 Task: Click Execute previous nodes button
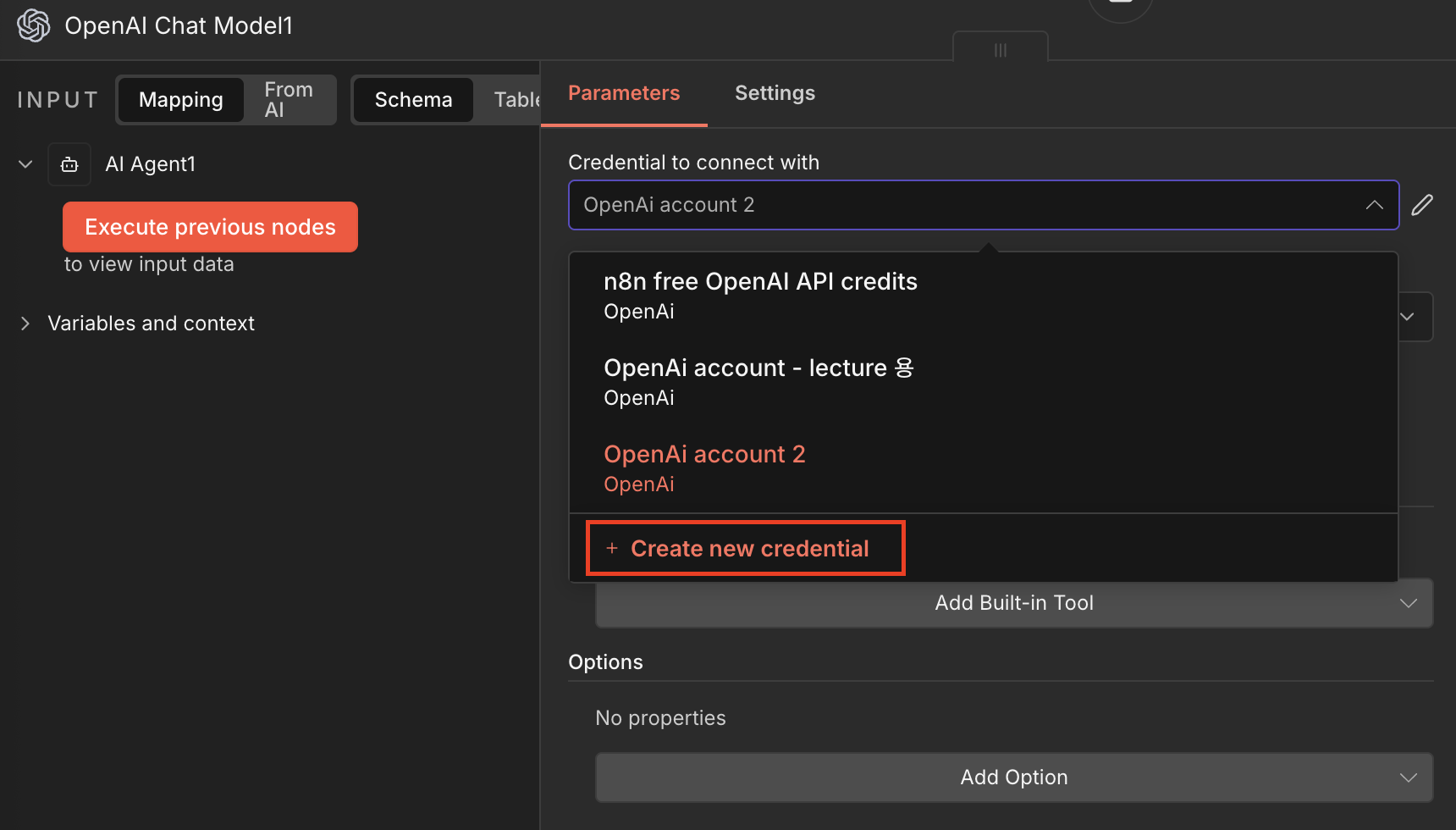tap(210, 227)
